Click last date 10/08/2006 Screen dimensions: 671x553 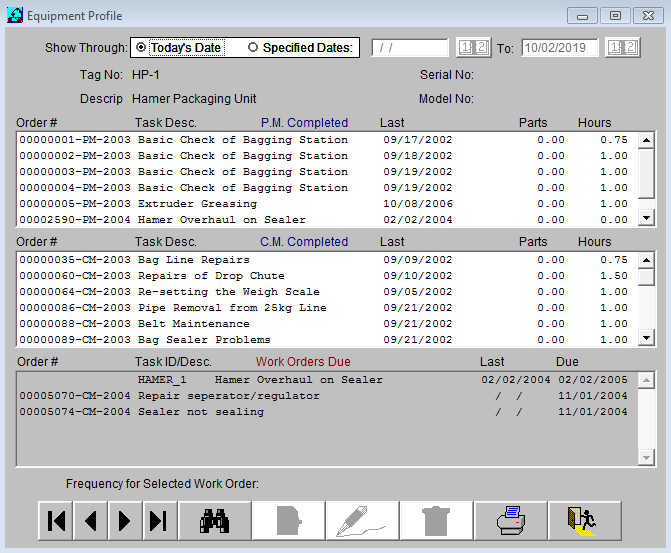(418, 204)
